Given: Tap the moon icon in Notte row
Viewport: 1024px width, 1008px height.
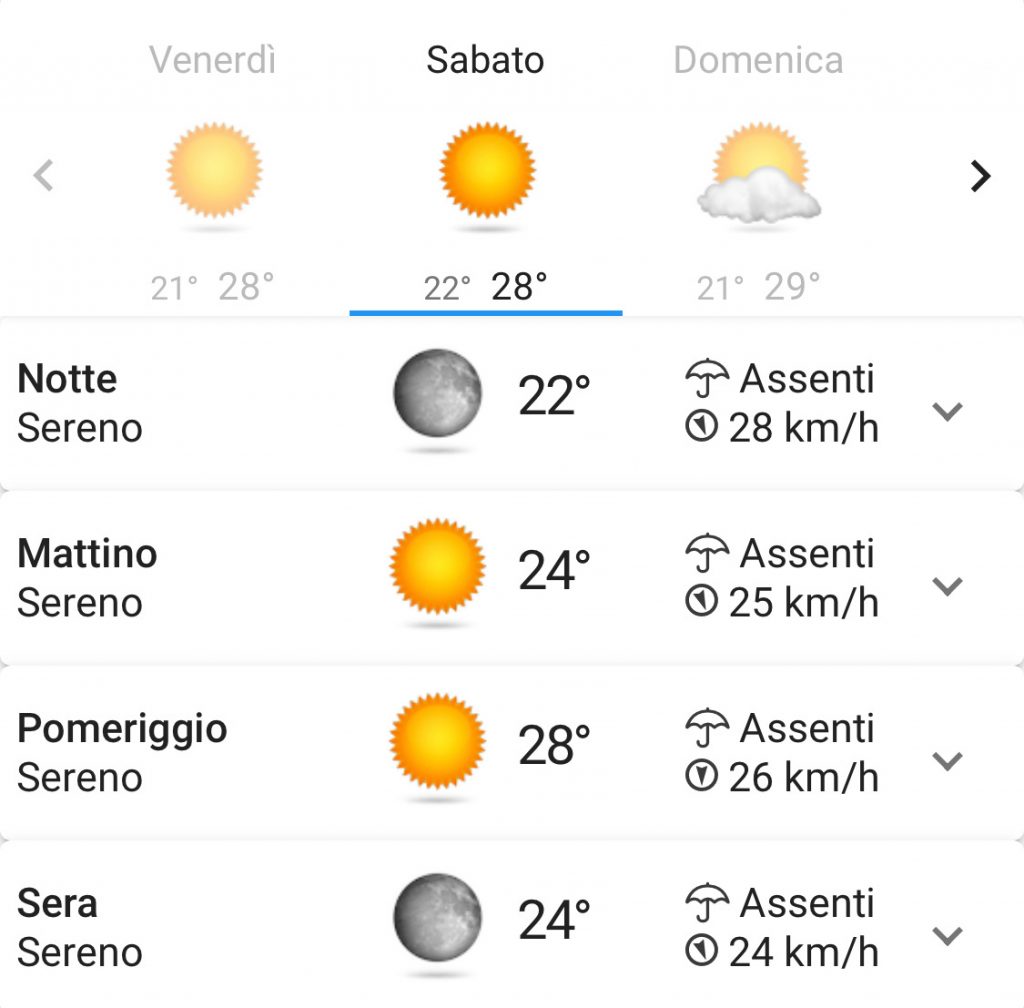Looking at the screenshot, I should tap(438, 393).
